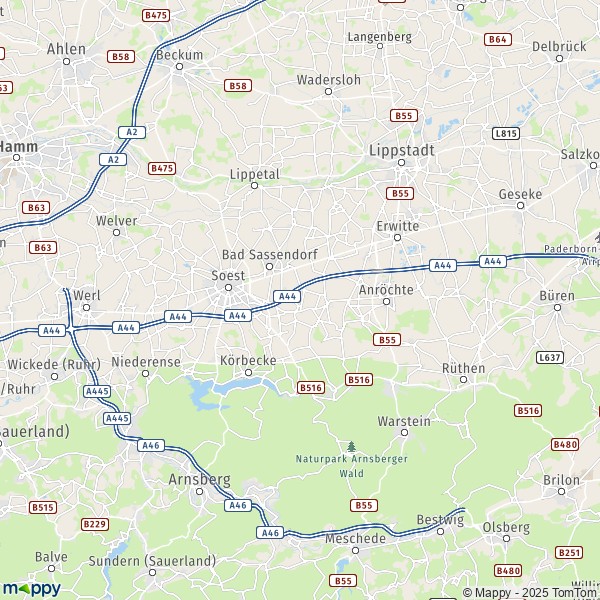
Task: Click the Brilon town marker
Action: [561, 491]
